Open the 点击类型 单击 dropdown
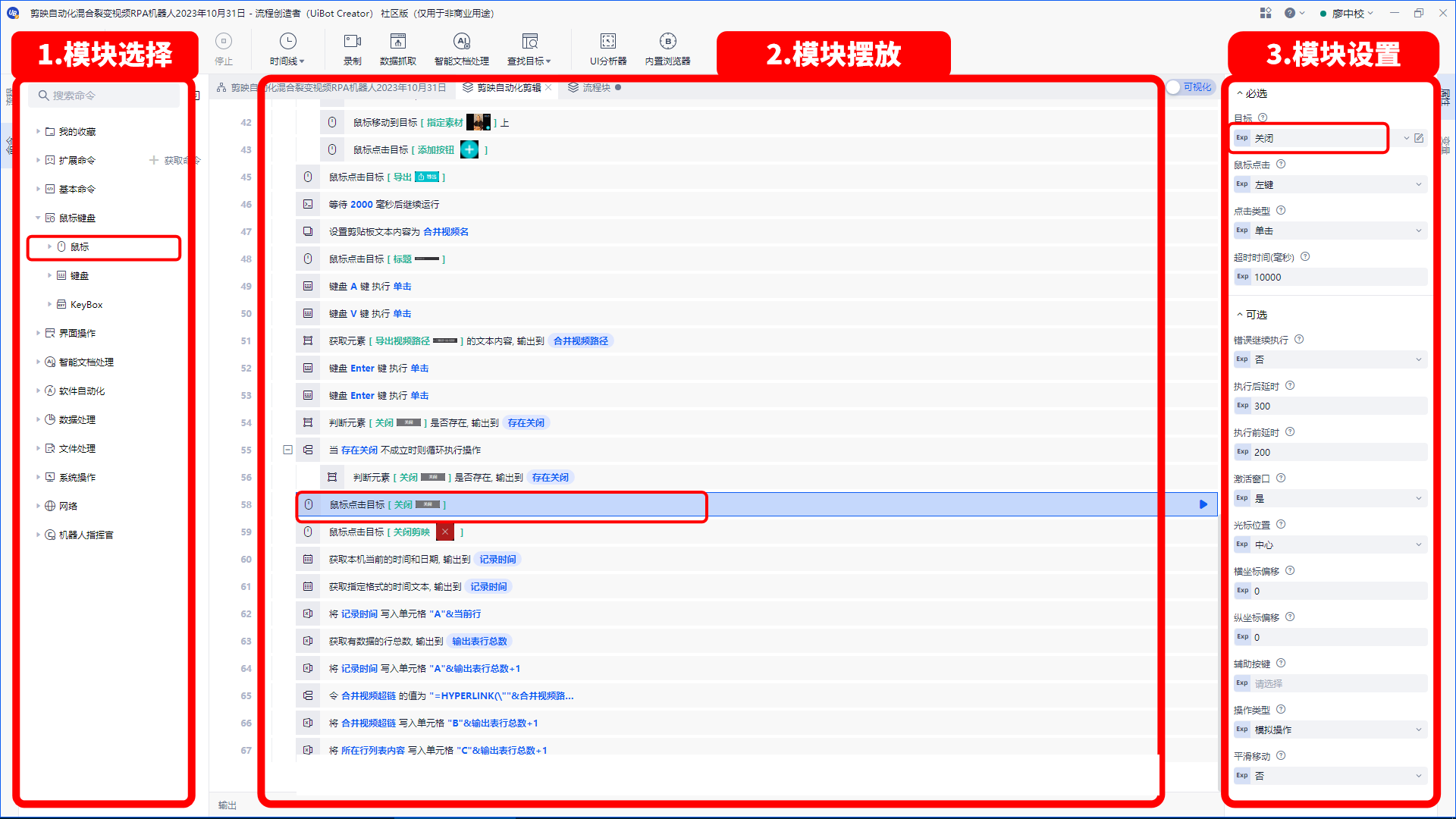 (x=1331, y=231)
